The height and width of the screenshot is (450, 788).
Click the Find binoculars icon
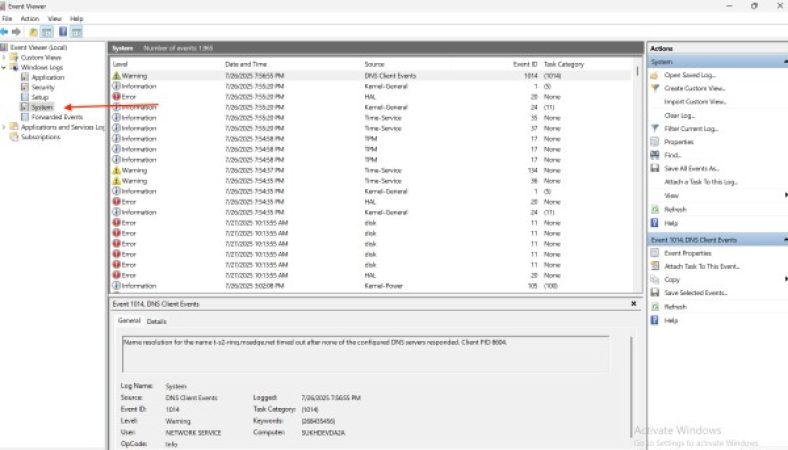pyautogui.click(x=654, y=155)
